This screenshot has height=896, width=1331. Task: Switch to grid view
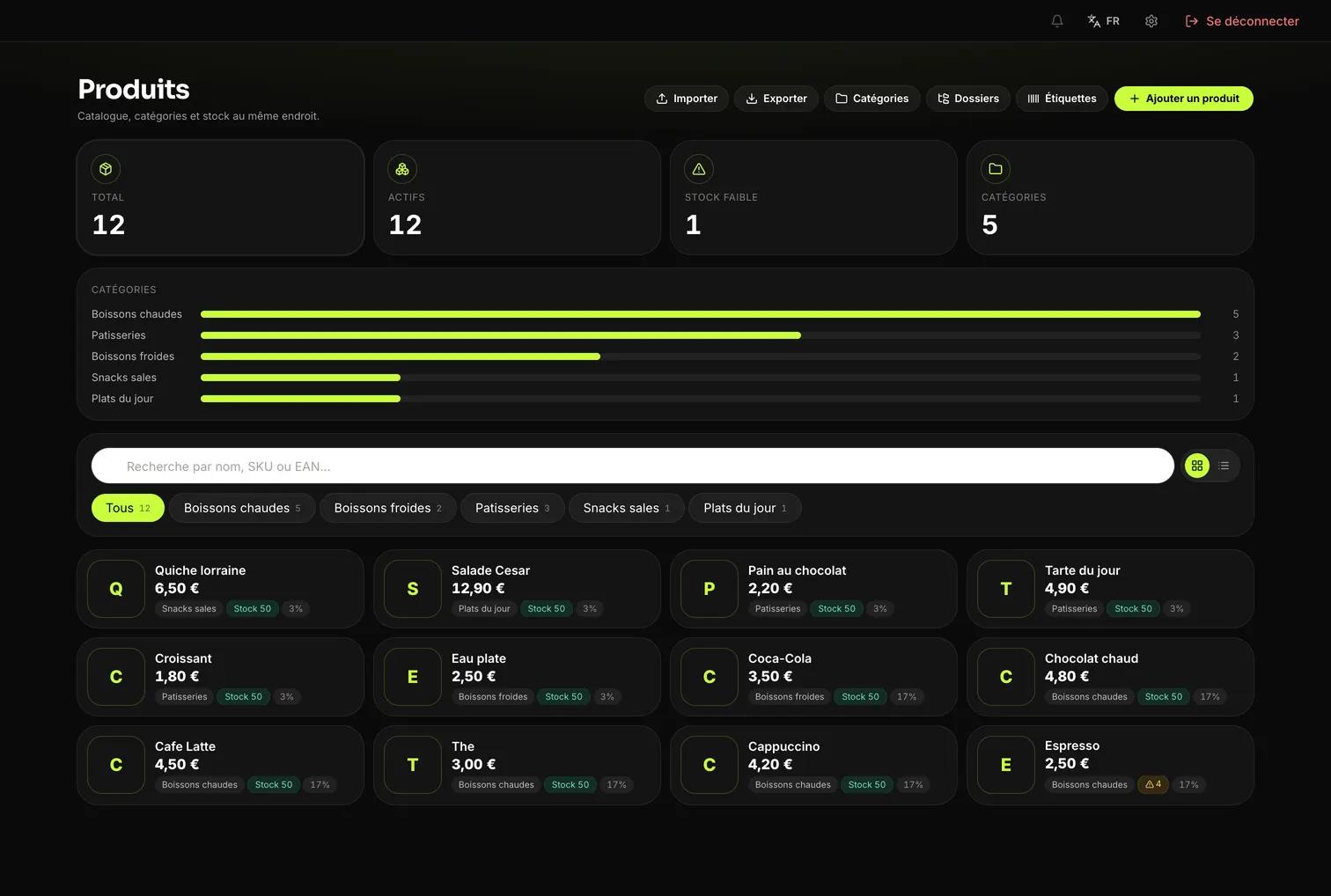[x=1197, y=466]
